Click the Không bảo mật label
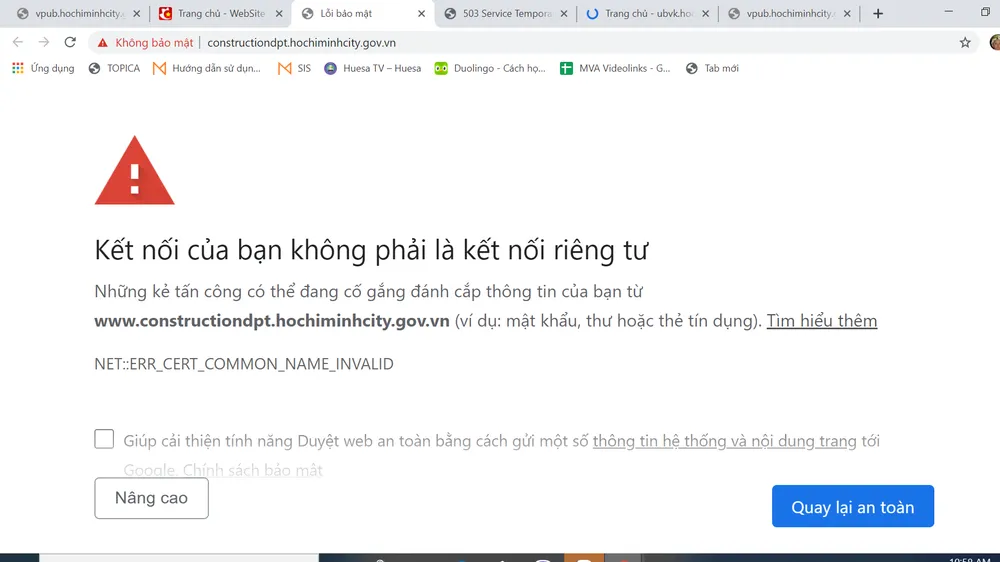Screen dimensions: 1000x562 [x=154, y=43]
